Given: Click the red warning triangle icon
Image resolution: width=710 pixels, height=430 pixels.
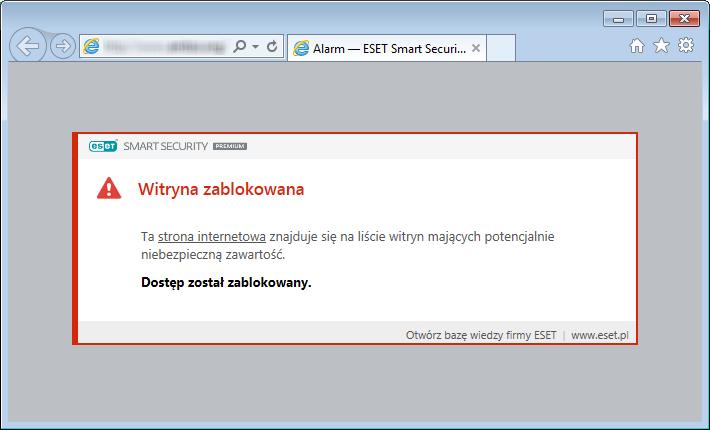Looking at the screenshot, I should click(109, 188).
